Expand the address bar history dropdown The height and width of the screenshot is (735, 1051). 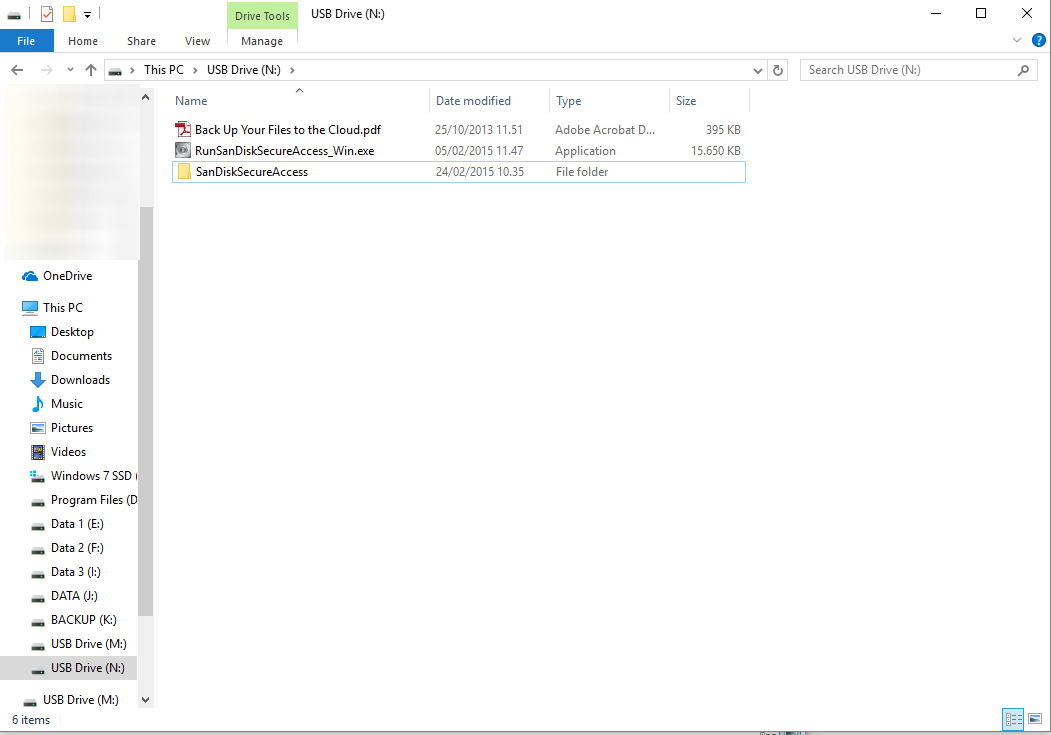[757, 70]
